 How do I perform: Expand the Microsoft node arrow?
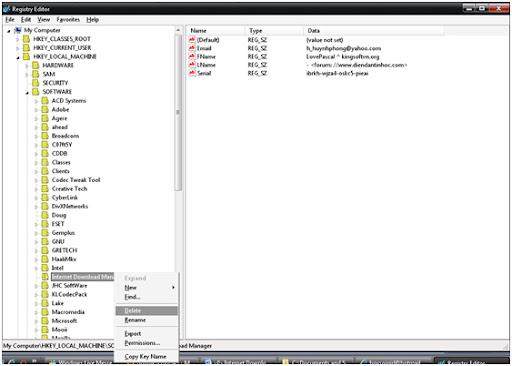37,321
